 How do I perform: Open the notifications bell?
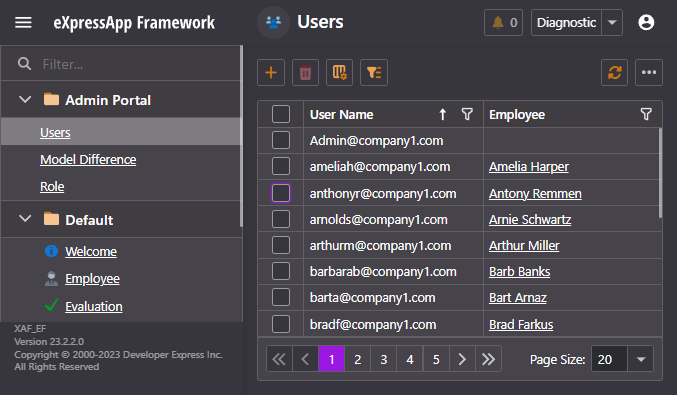[503, 22]
